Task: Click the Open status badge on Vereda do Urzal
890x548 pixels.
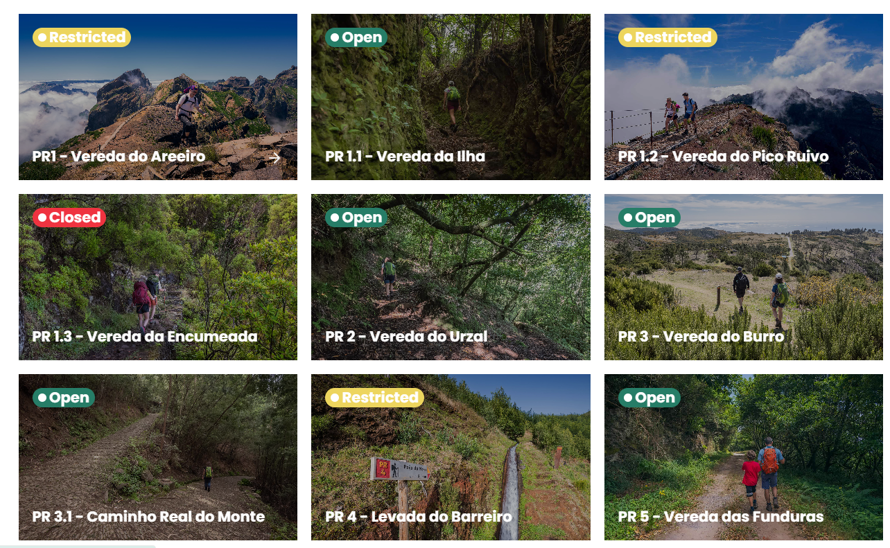Action: click(x=356, y=217)
